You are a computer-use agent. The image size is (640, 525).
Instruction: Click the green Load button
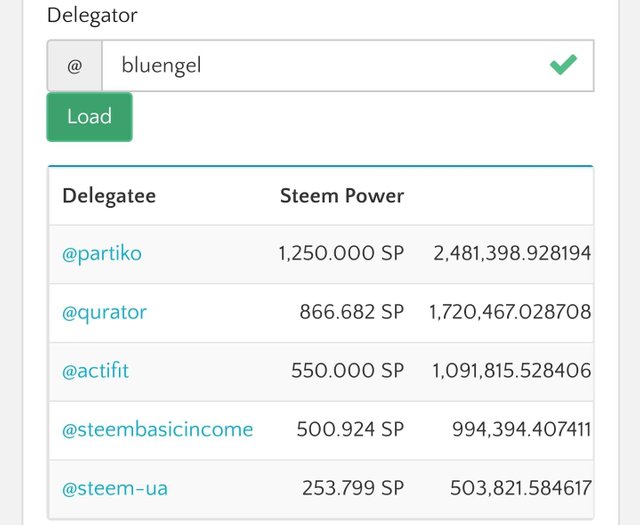point(89,117)
